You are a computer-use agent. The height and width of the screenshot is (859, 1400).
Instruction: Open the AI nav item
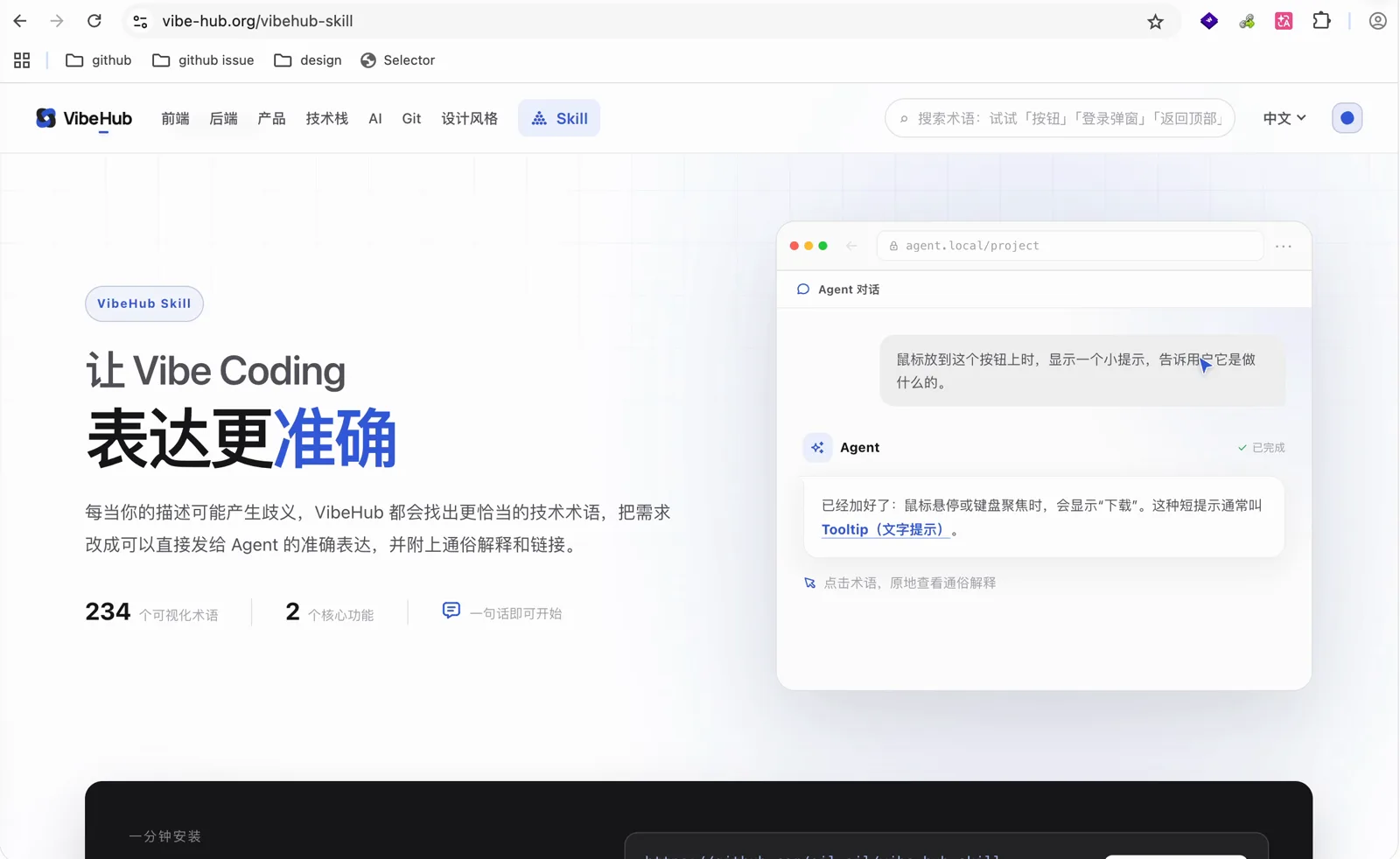375,118
